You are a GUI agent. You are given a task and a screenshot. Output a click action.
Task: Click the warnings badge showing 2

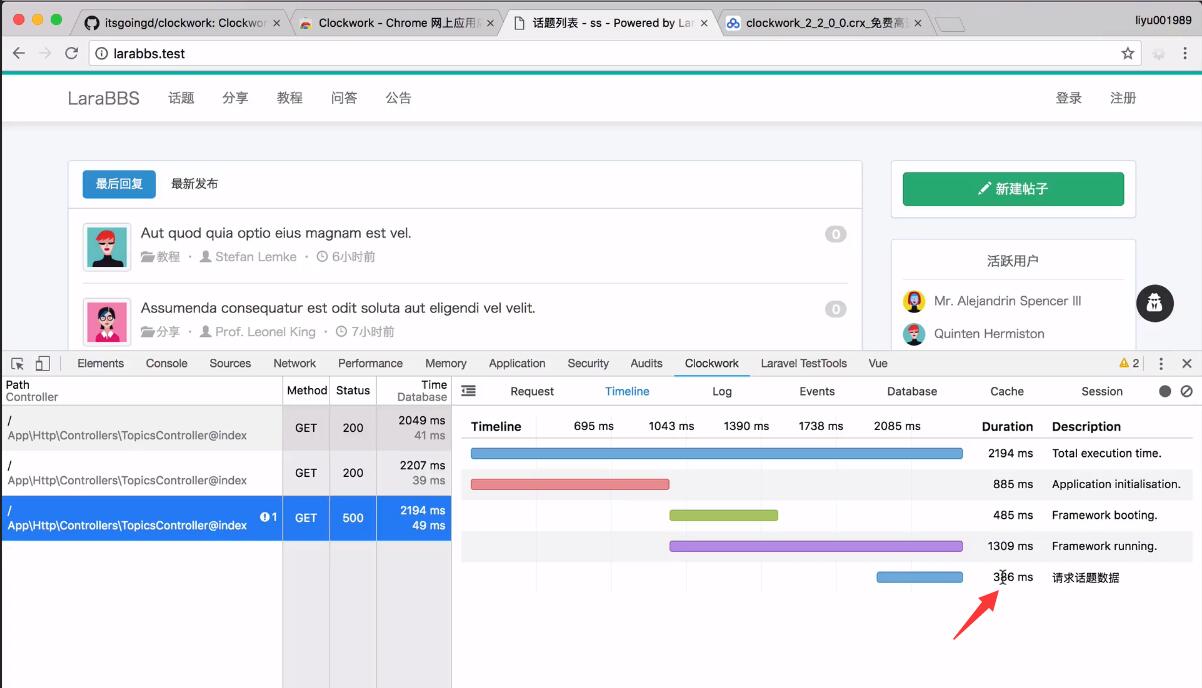click(x=1126, y=363)
